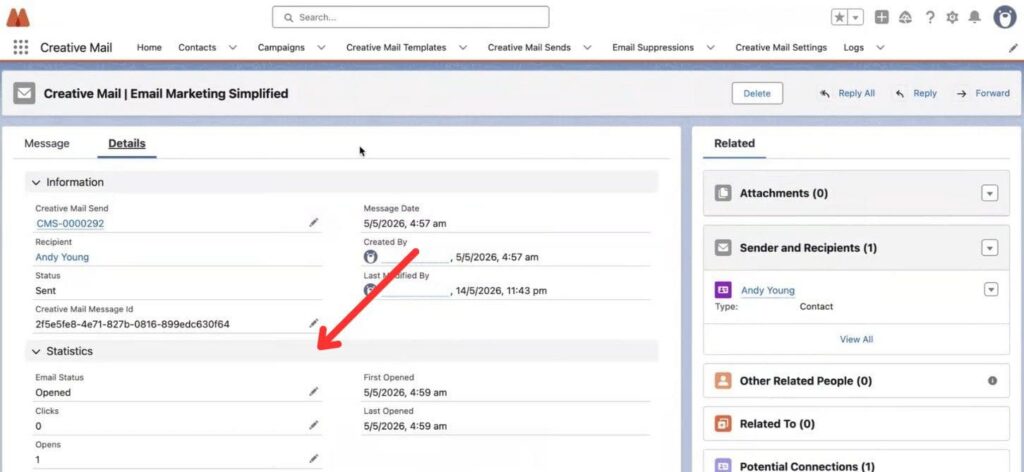
Task: Open the notifications bell icon
Action: [974, 17]
